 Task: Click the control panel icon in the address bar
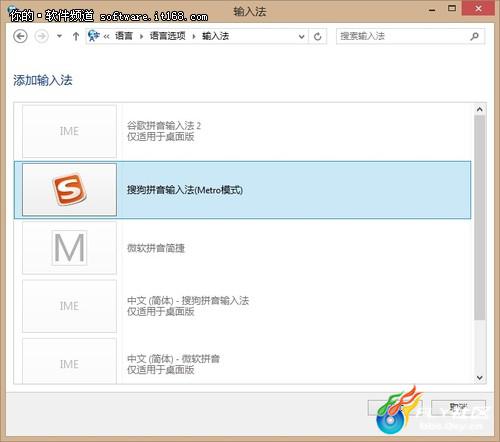point(94,36)
